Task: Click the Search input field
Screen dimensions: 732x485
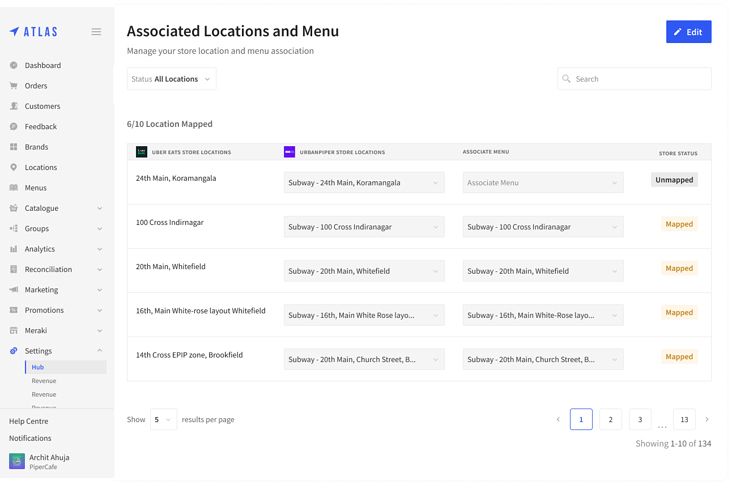Action: point(640,79)
